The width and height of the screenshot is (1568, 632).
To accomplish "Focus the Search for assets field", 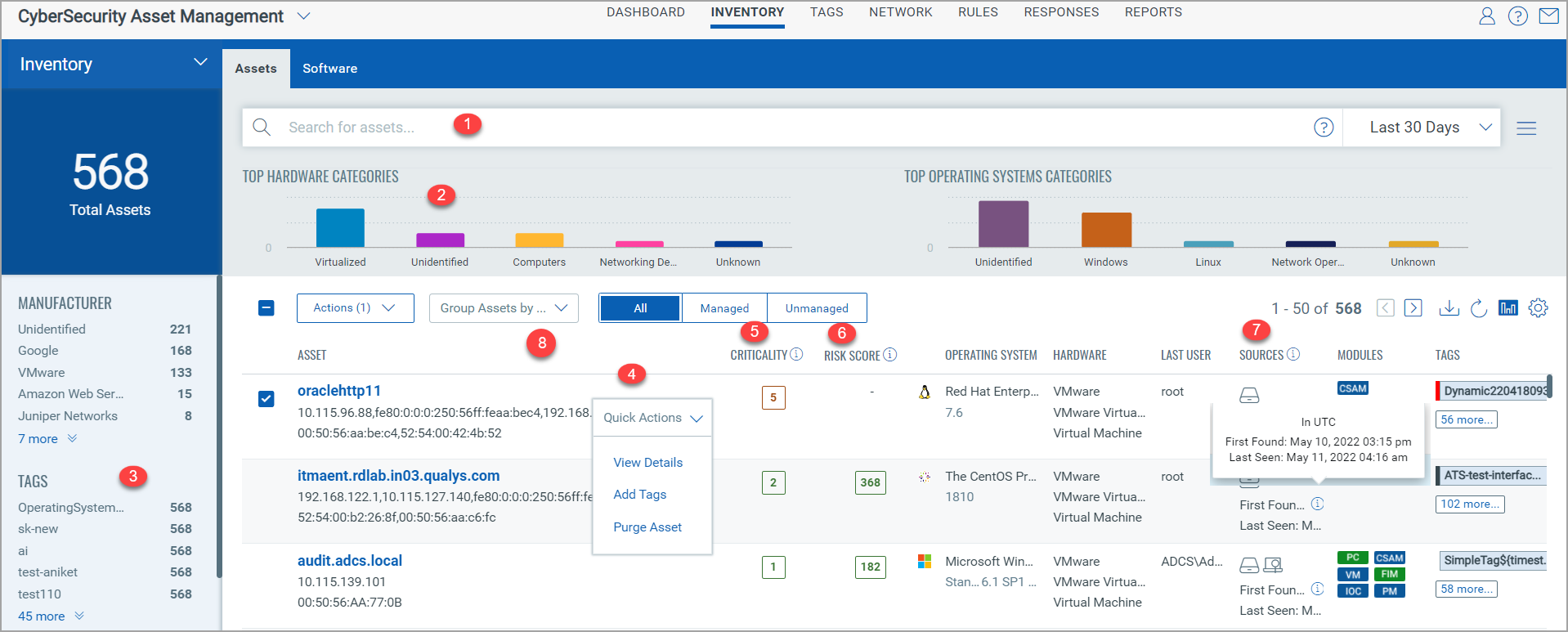I will tap(791, 128).
